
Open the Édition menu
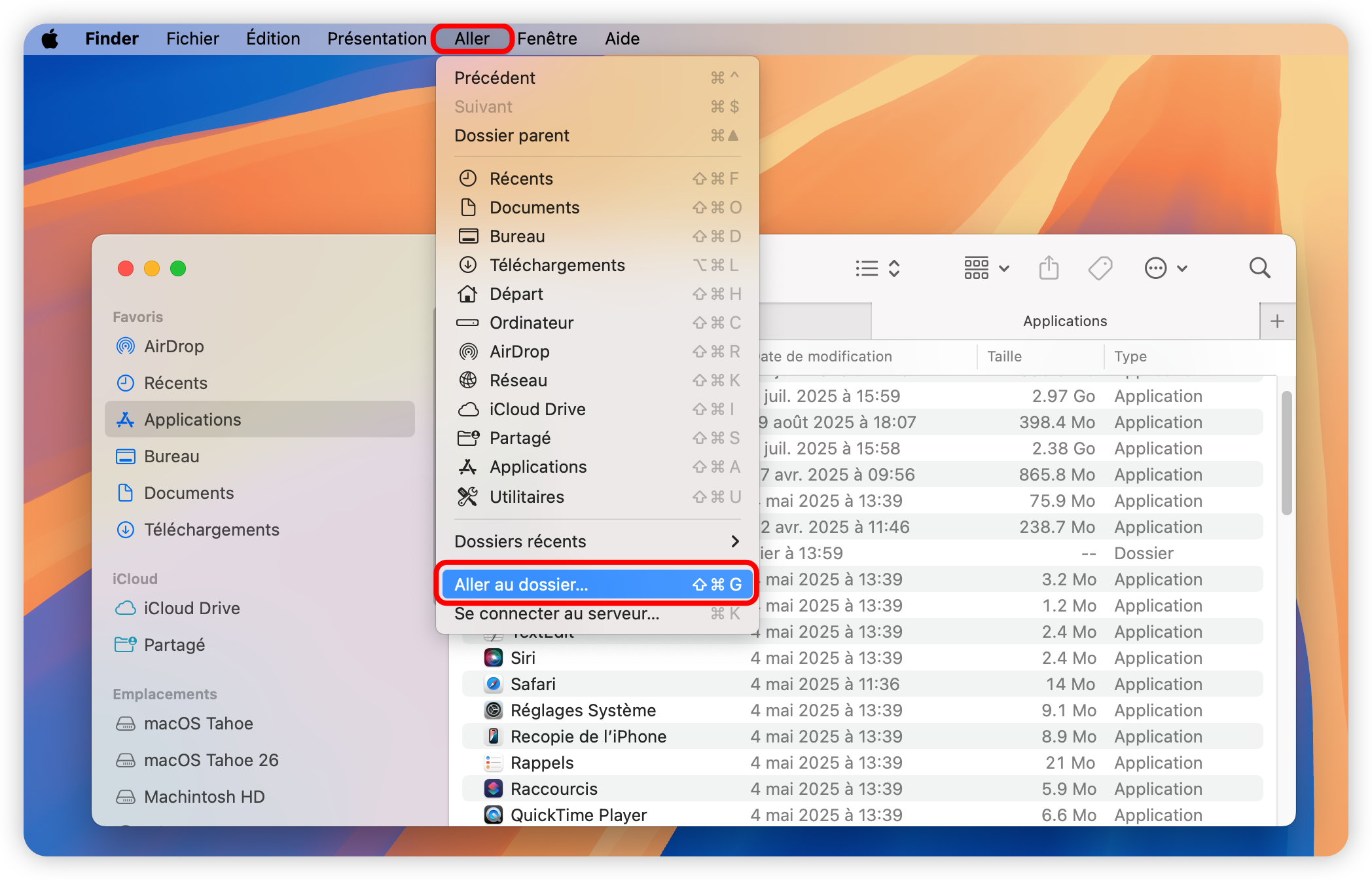(x=273, y=39)
